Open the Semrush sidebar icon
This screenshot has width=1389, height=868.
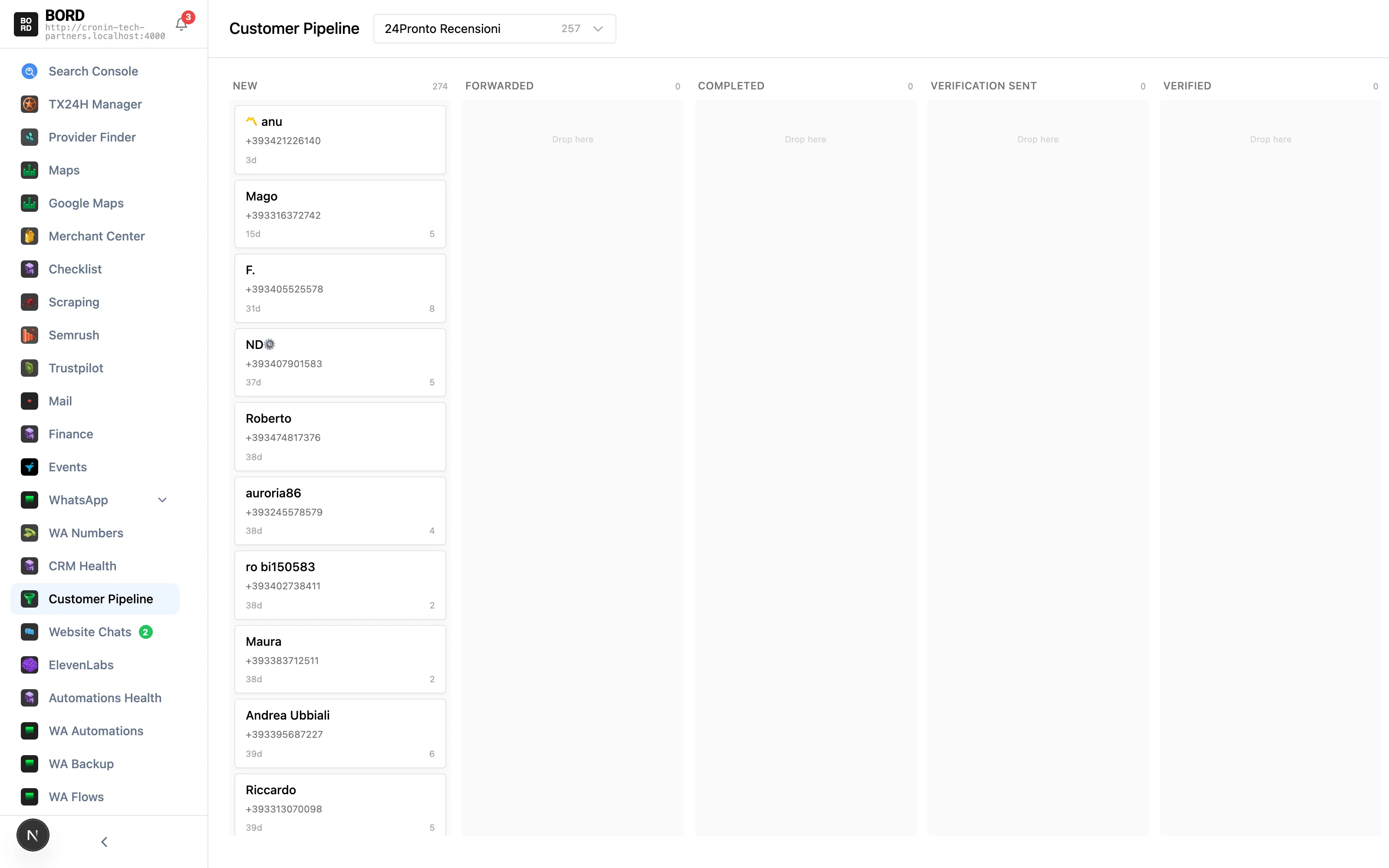[x=29, y=335]
